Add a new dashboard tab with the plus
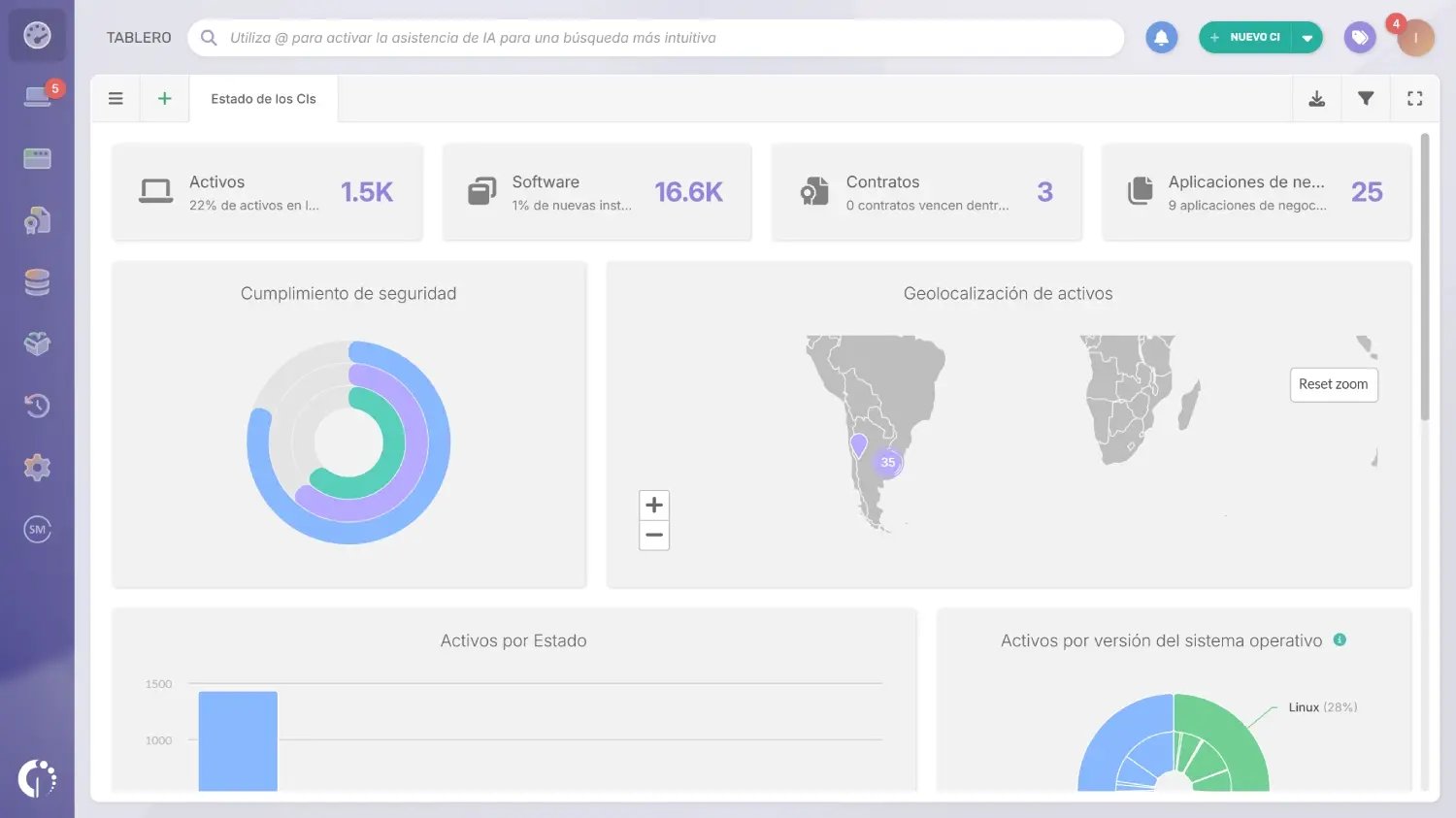Viewport: 1456px width, 818px height. [x=164, y=98]
